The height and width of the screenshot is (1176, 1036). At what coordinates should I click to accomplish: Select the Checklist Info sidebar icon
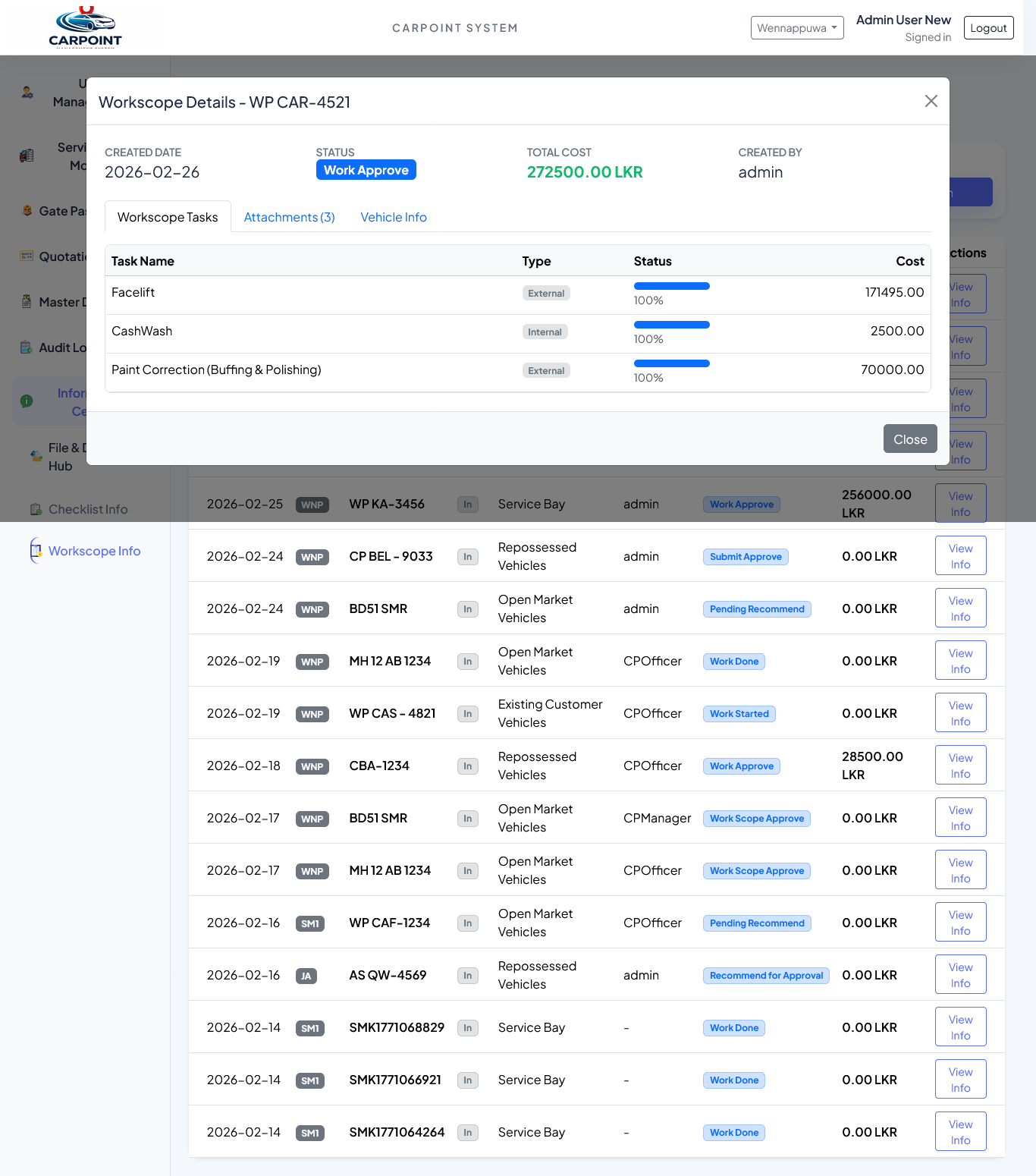36,509
